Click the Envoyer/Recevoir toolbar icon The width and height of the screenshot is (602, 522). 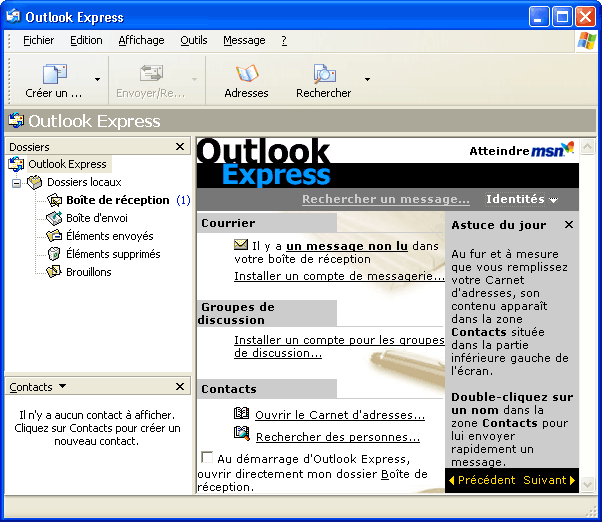click(151, 73)
